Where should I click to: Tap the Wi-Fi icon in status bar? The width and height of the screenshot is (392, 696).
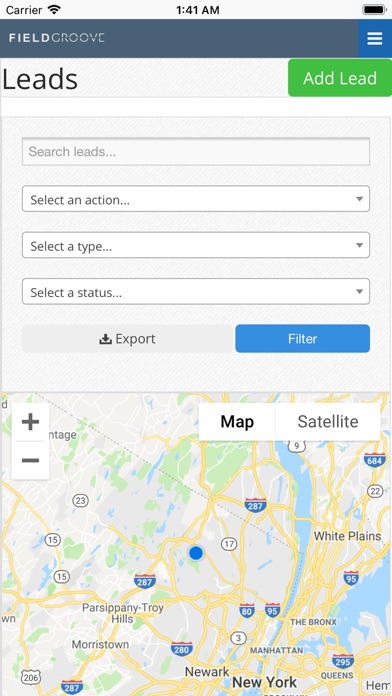[x=54, y=9]
